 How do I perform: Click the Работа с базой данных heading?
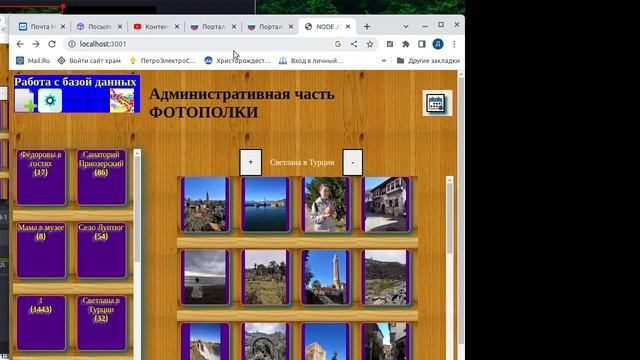75,82
